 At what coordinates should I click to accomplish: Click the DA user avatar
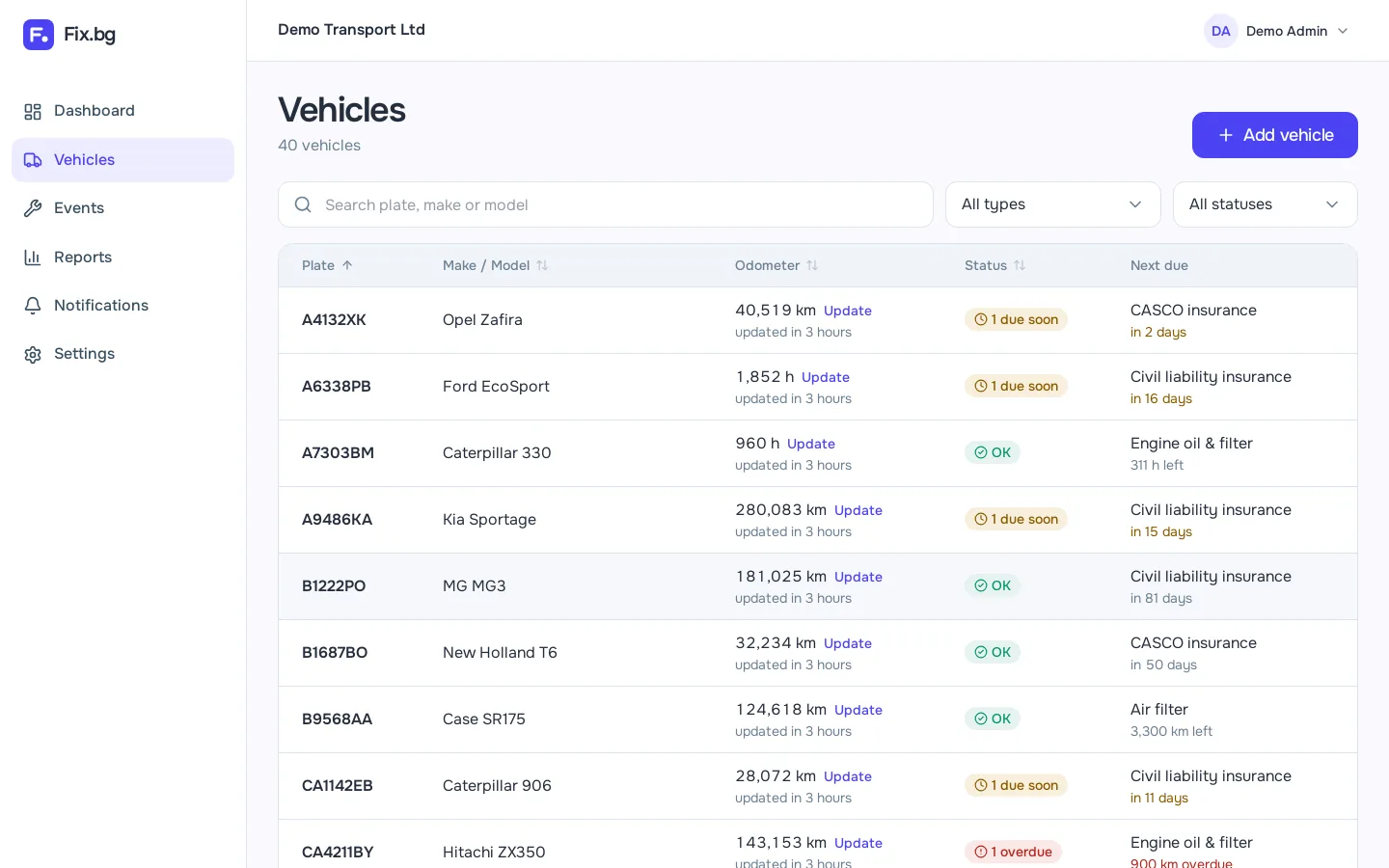coord(1221,31)
